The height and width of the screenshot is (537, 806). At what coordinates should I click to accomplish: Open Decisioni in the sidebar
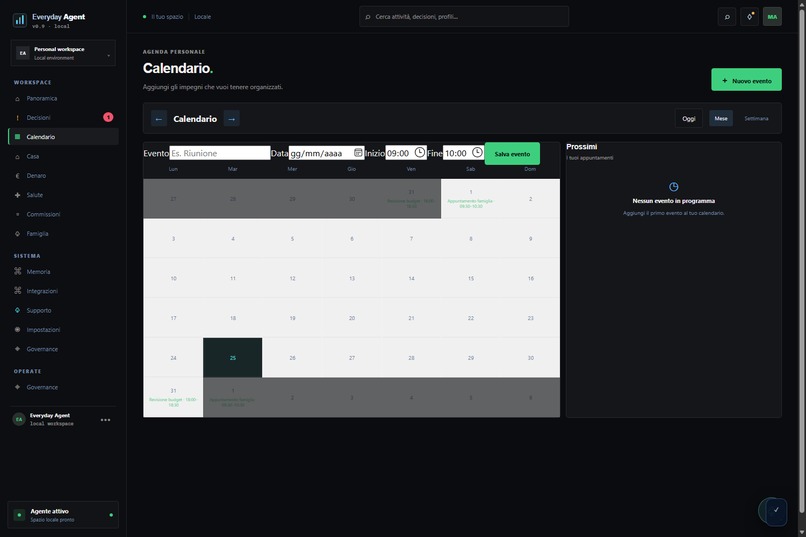[x=63, y=118]
